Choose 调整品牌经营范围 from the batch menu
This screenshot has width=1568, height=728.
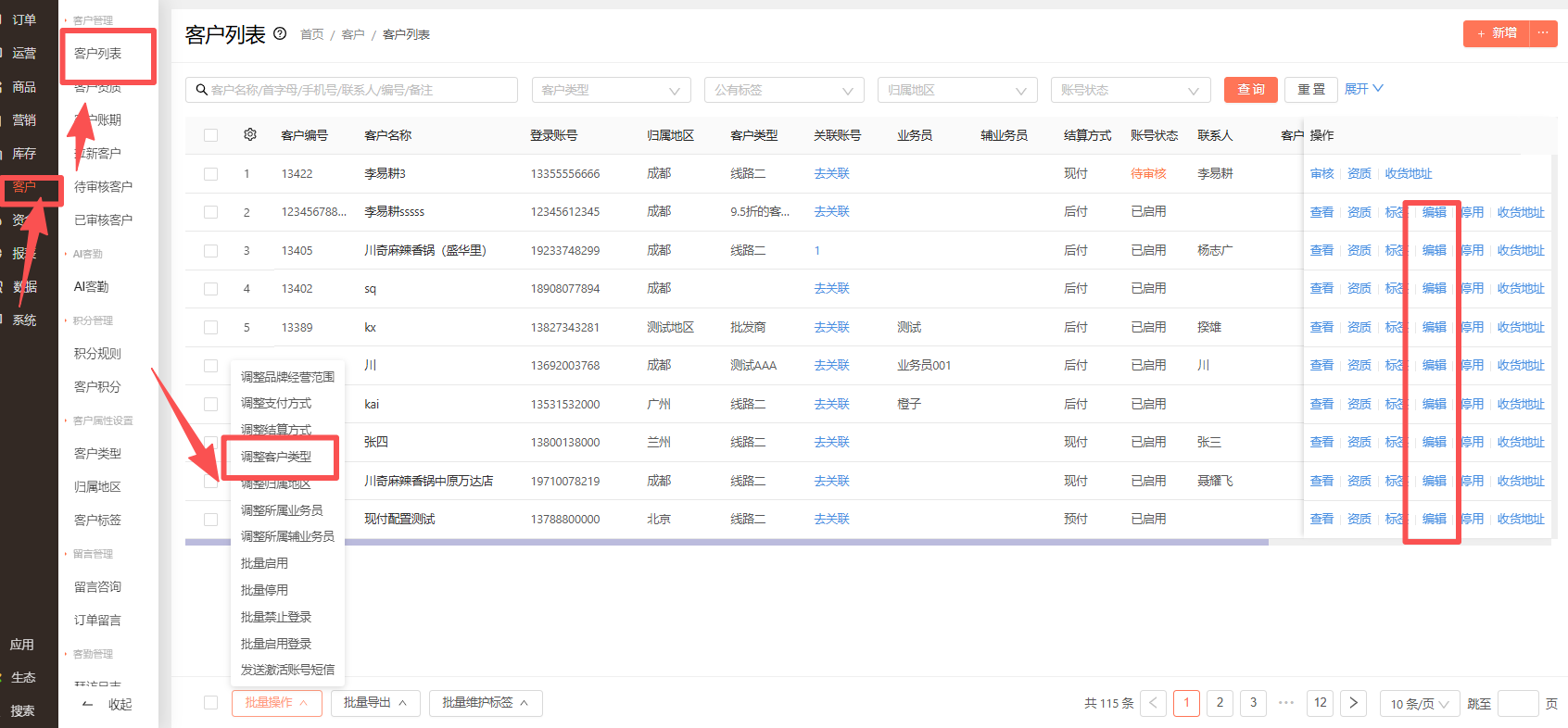click(x=287, y=377)
